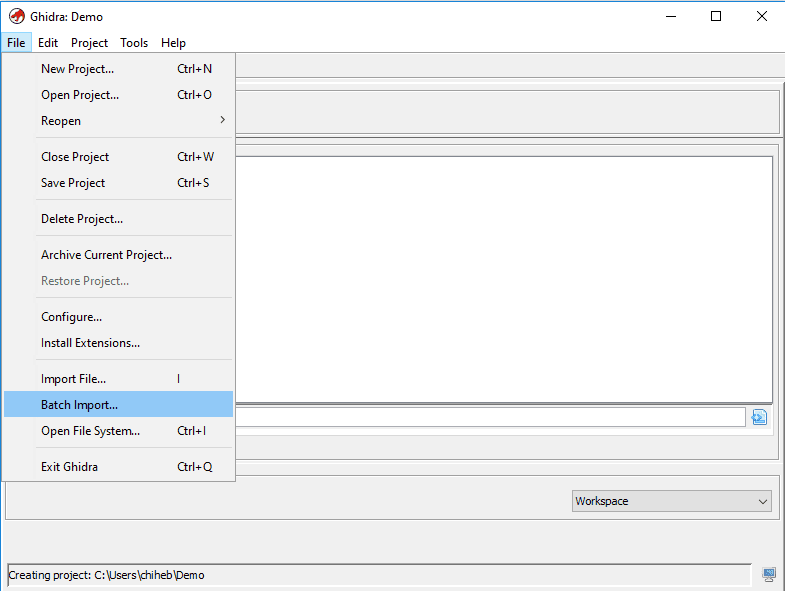Screen dimensions: 785x591
Task: Choose Delete Project... entry
Action: pos(119,219)
